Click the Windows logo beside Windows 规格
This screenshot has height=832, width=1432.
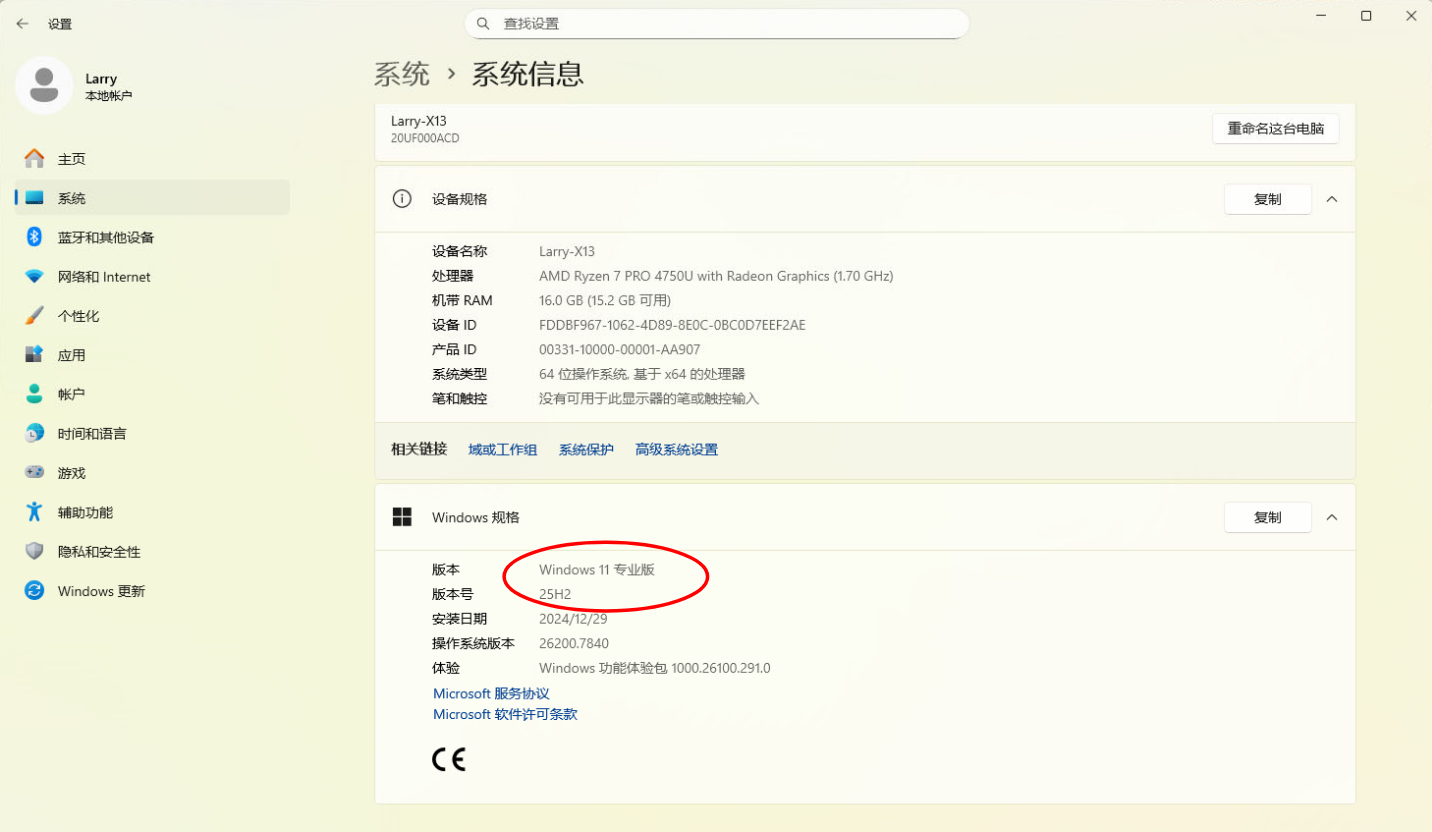tap(402, 517)
